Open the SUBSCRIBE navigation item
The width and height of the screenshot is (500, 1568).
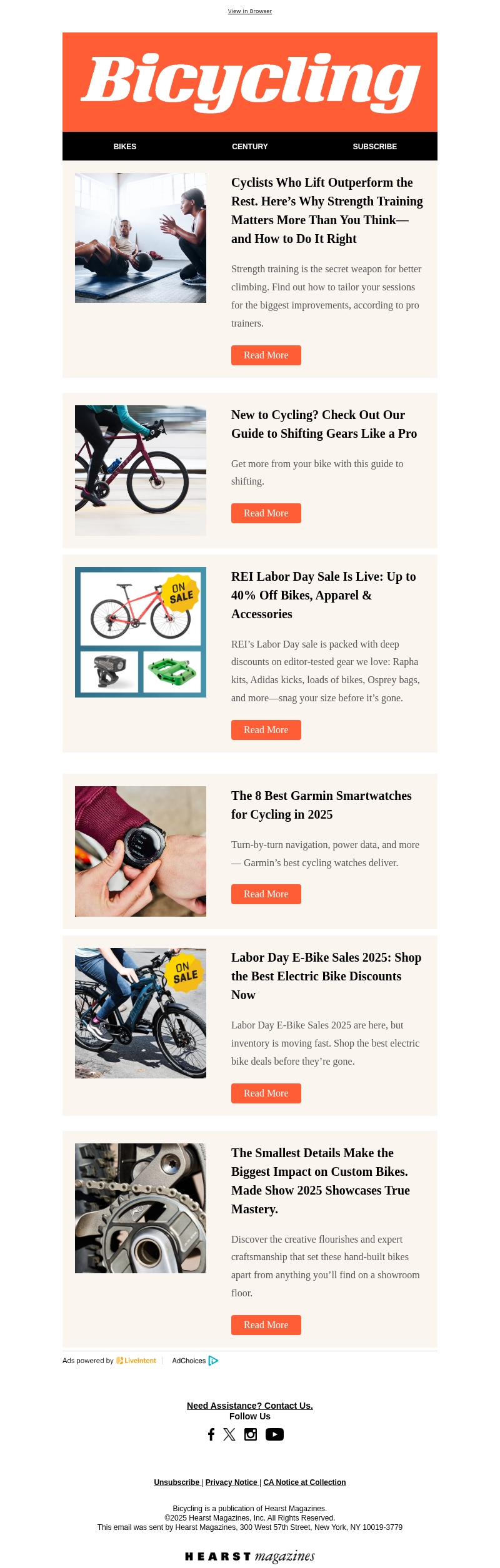[375, 147]
